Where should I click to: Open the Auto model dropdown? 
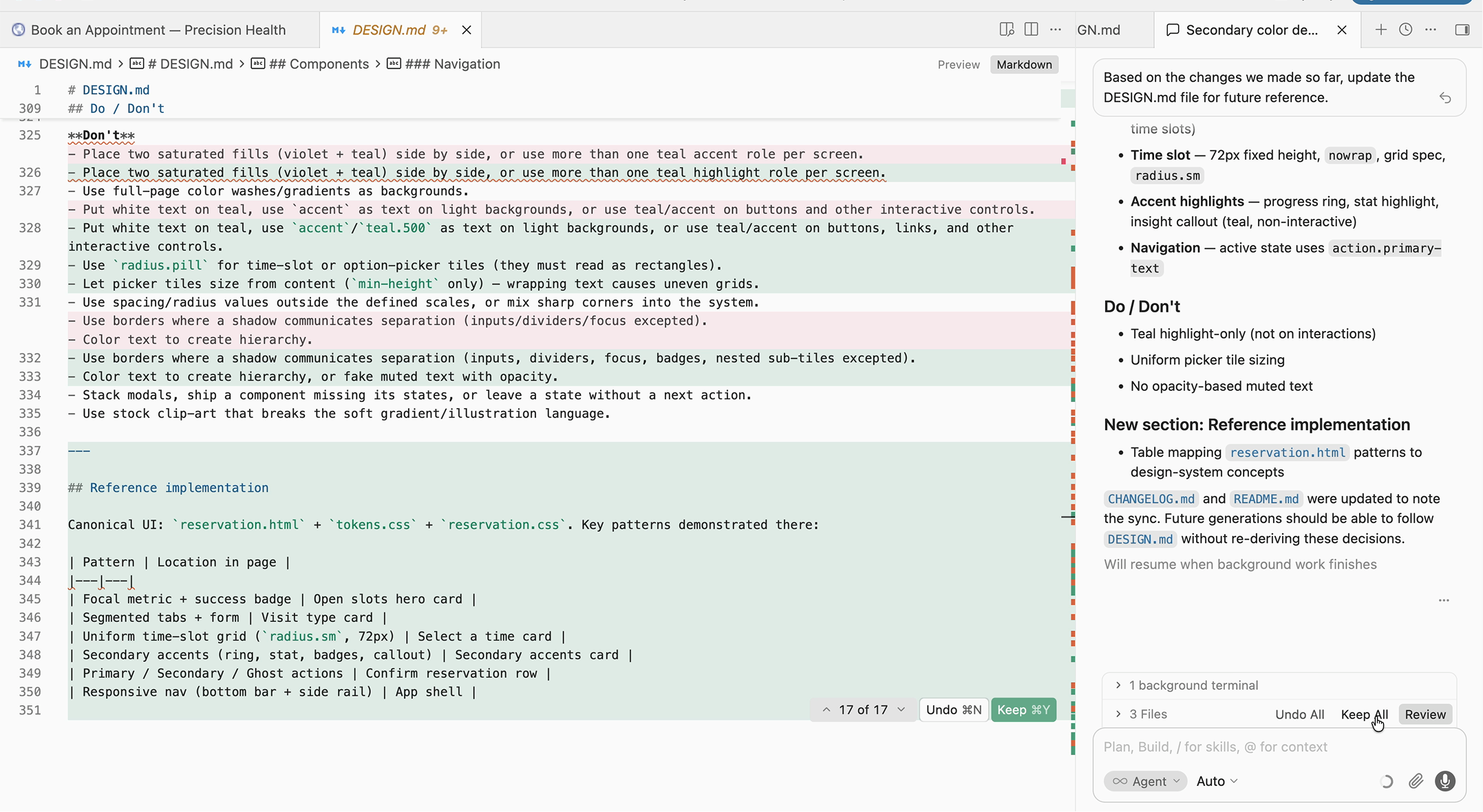click(1217, 781)
